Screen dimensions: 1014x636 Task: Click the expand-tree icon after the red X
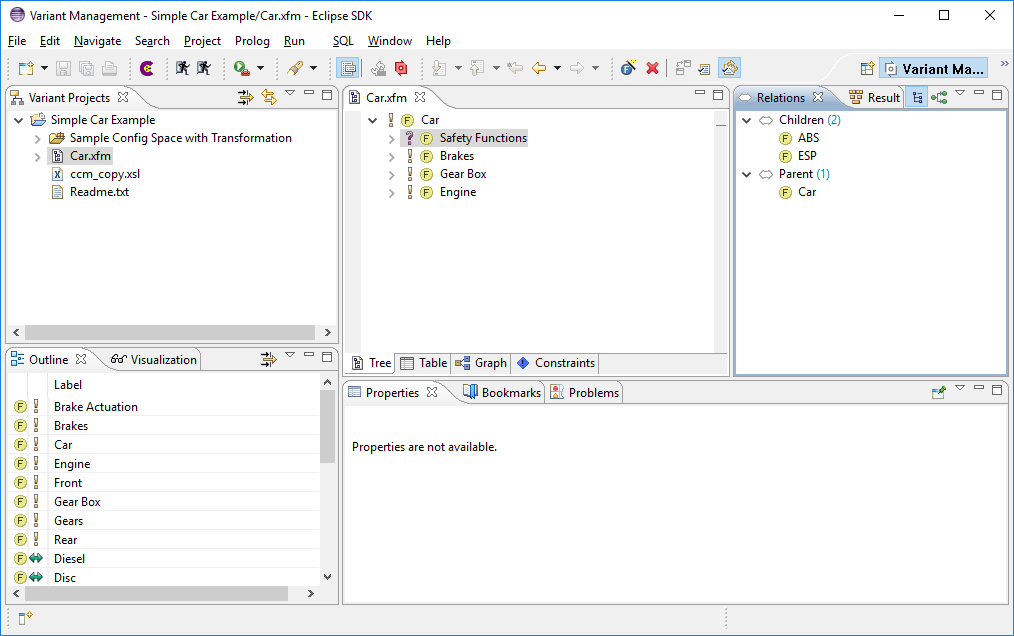pos(683,68)
